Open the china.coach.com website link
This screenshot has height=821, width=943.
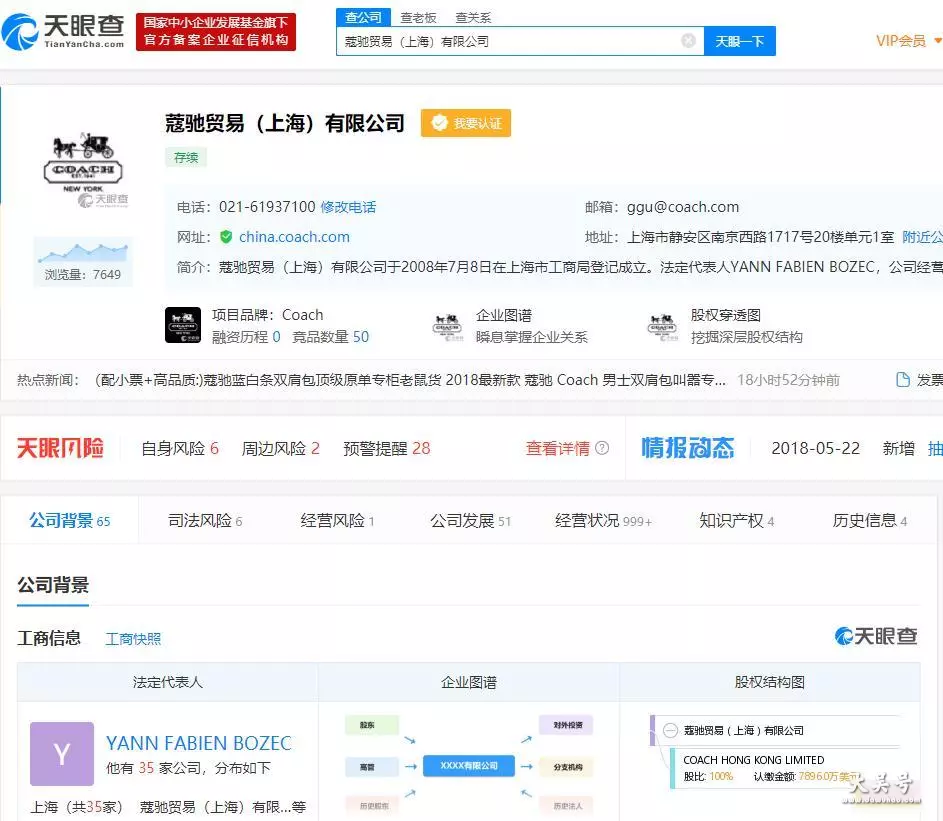pos(294,237)
